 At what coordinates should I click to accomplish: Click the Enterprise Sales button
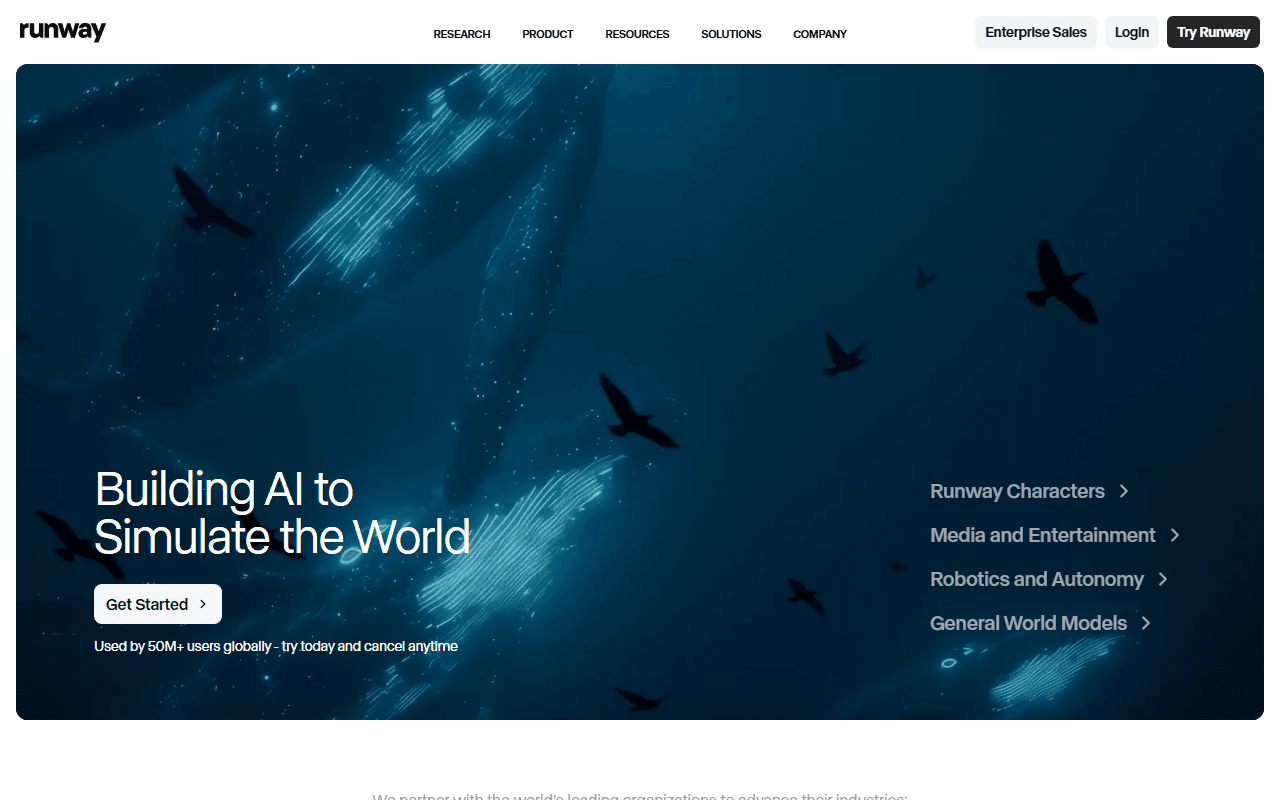[1036, 32]
